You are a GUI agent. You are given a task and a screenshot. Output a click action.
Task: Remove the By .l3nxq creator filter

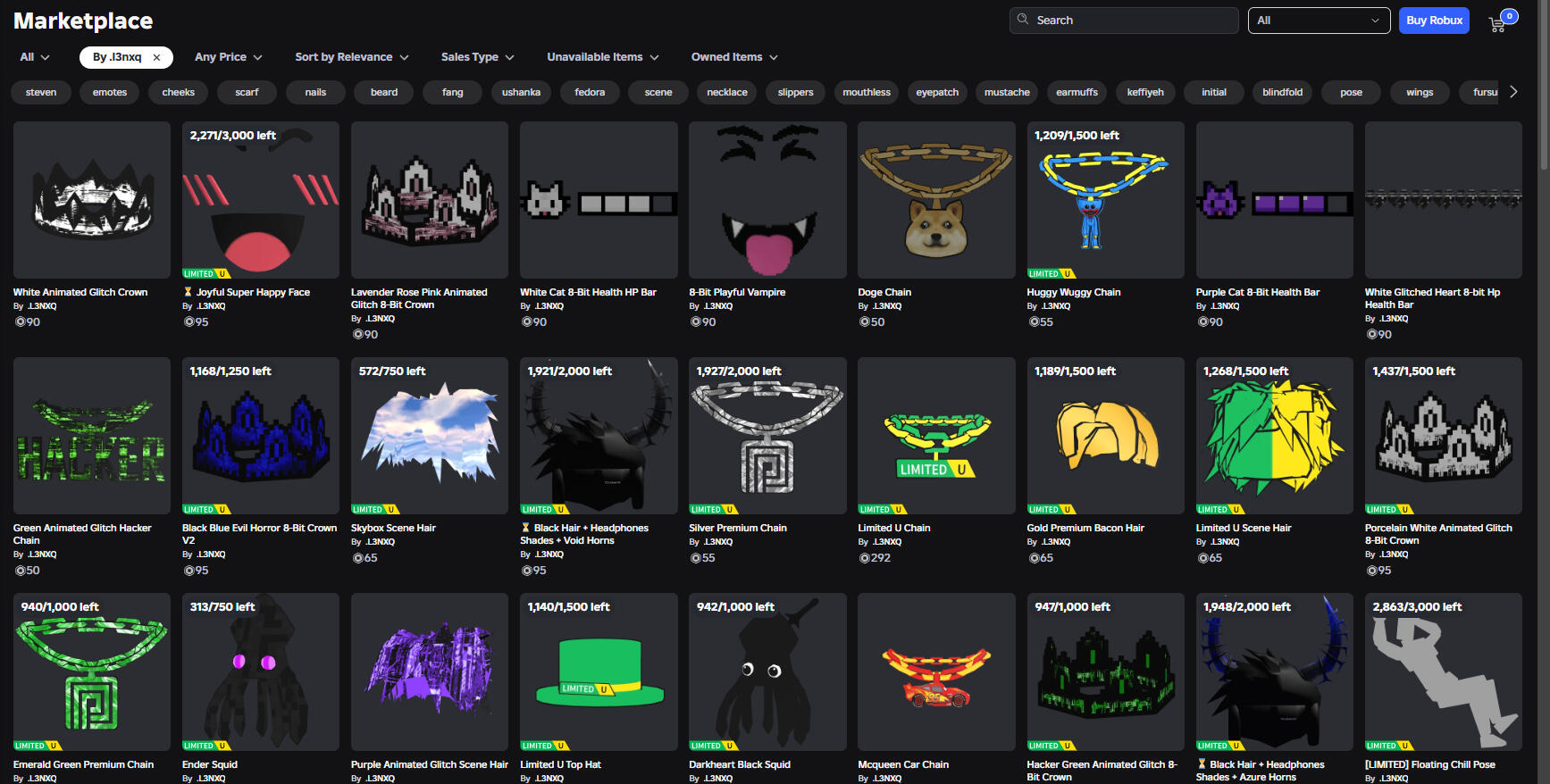(x=156, y=57)
